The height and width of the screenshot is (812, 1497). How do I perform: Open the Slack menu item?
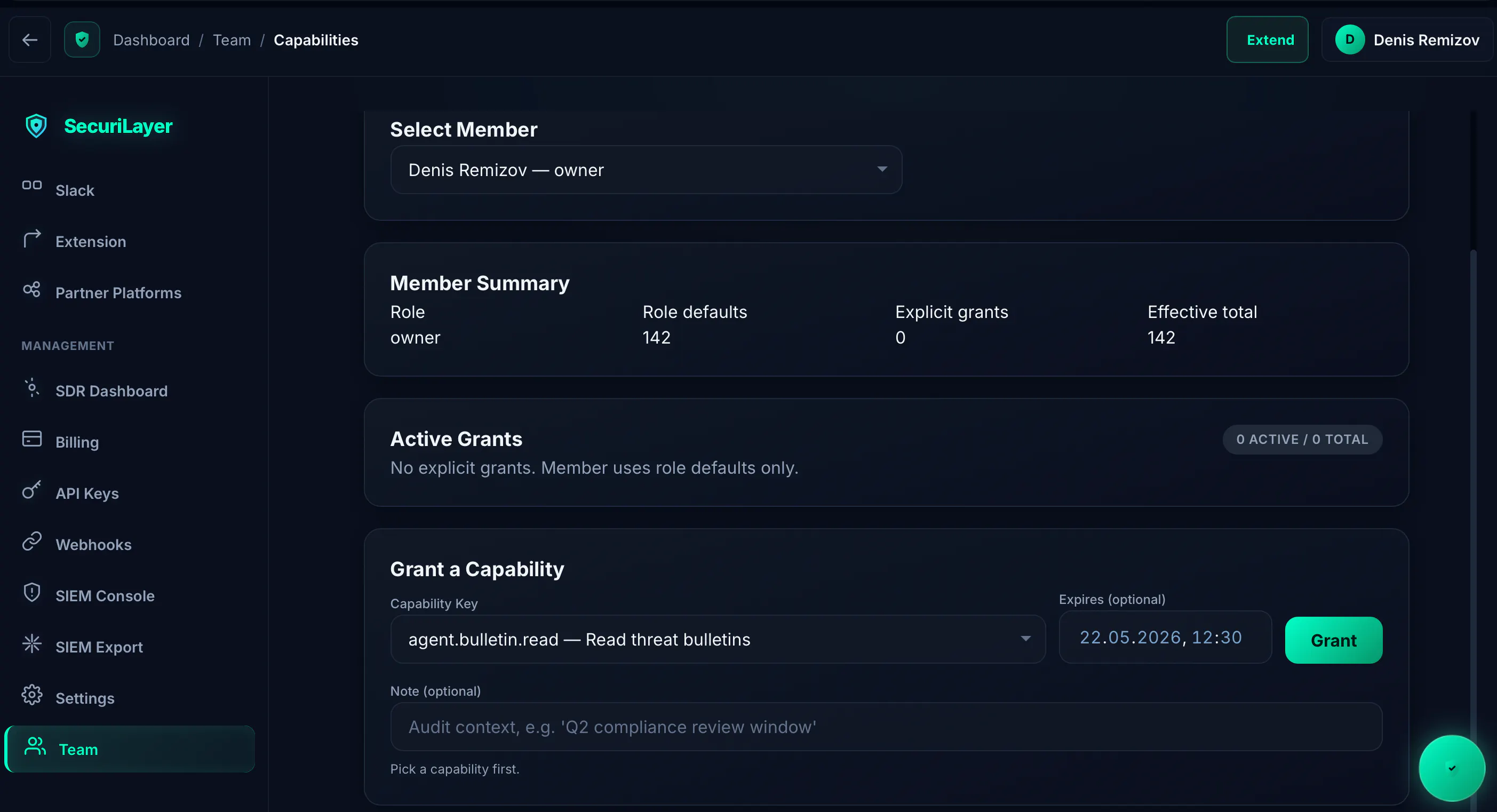[x=129, y=190]
